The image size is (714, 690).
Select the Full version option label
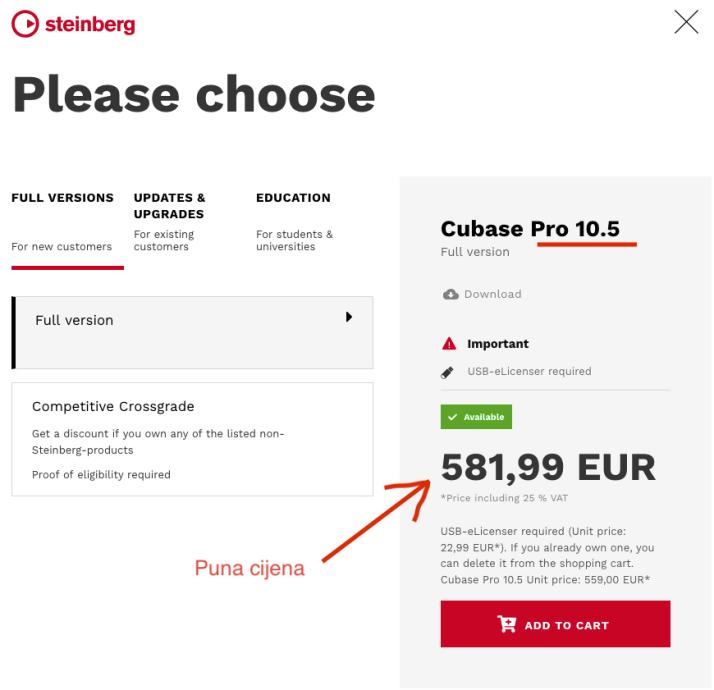click(x=74, y=321)
